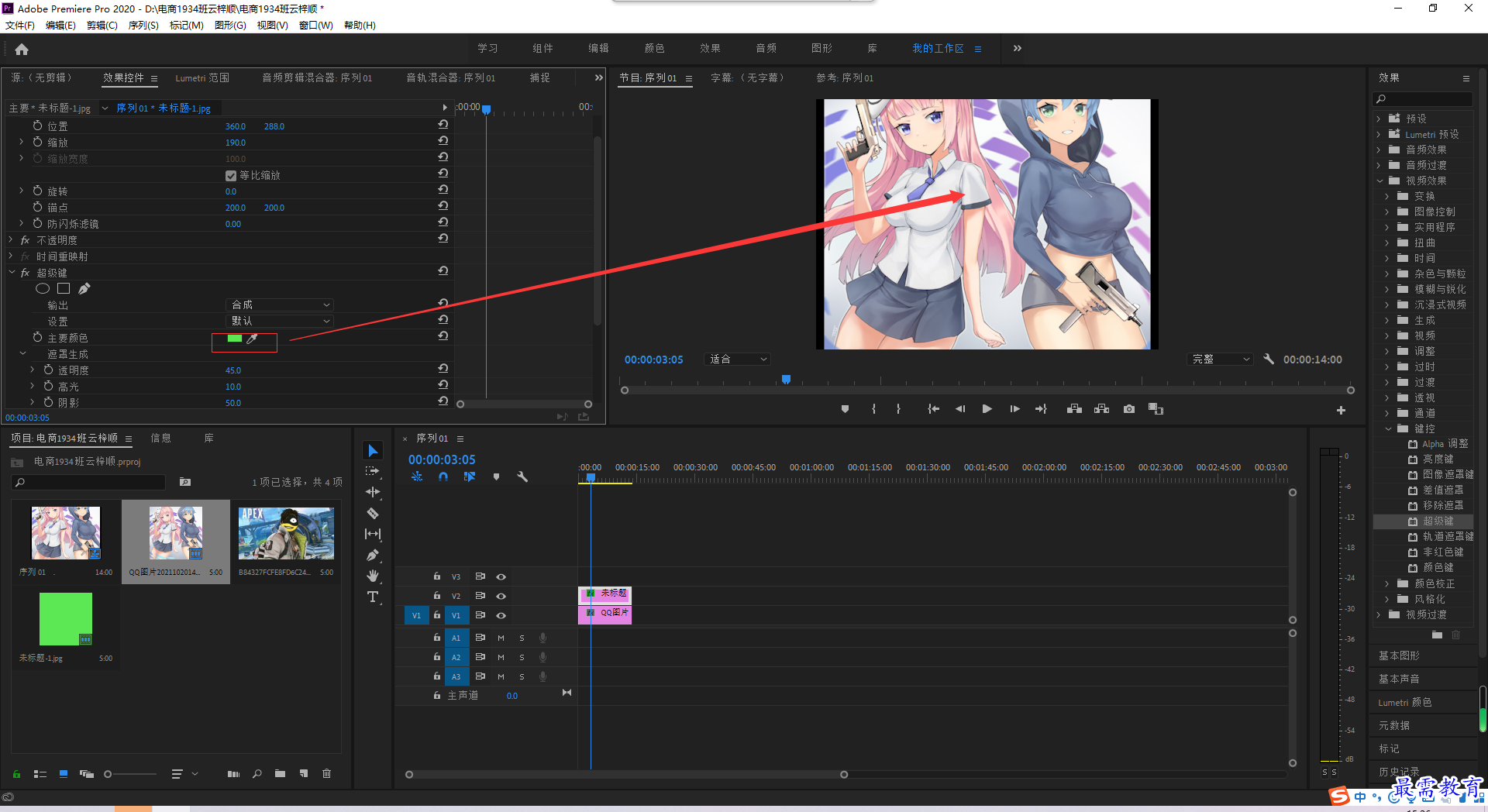Click Play in Program monitor
1488x812 pixels.
coord(987,409)
